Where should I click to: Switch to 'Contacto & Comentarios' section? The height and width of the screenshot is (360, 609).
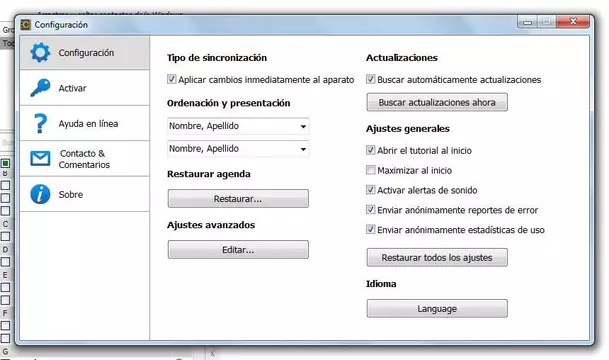(85, 159)
